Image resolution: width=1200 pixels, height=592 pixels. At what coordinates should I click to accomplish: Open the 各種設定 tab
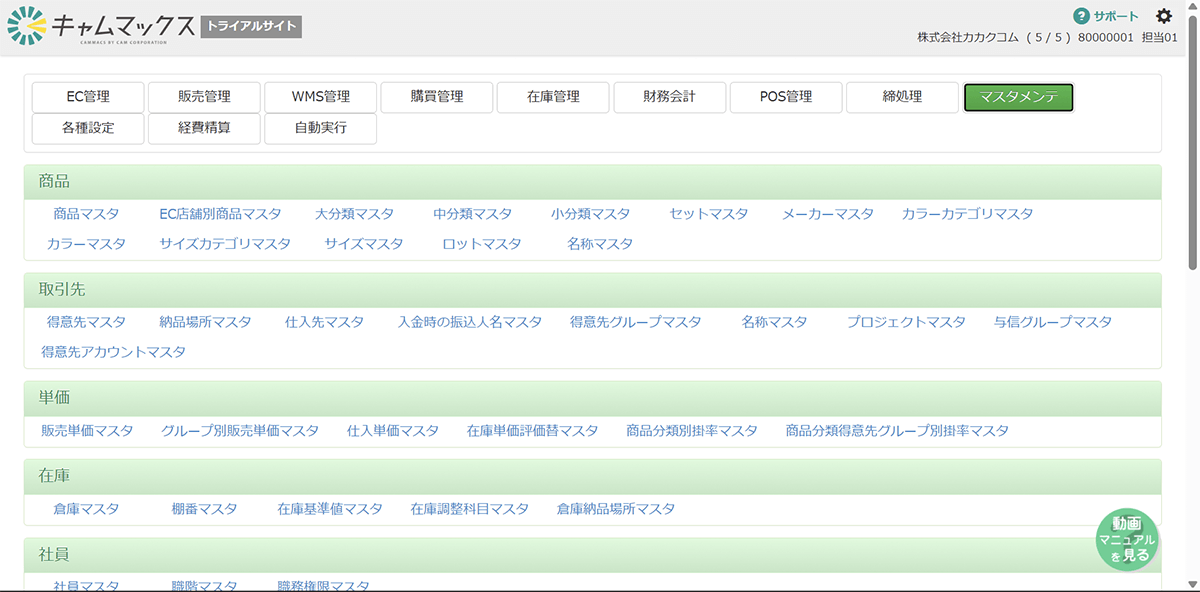(88, 128)
